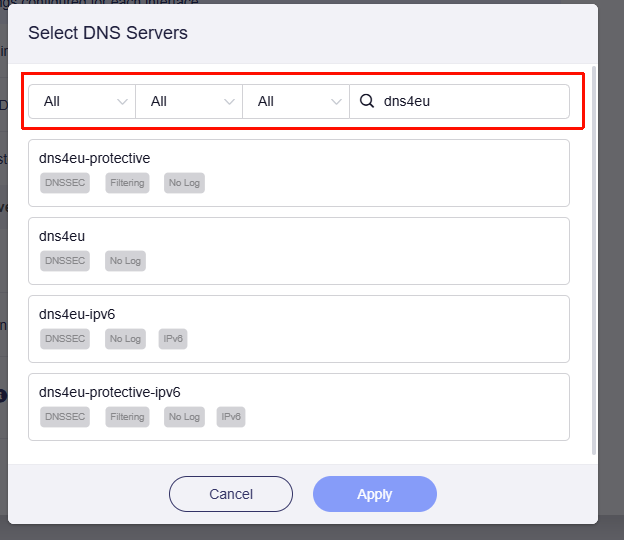Select the dns4eu-protective server
This screenshot has width=624, height=540.
pyautogui.click(x=299, y=159)
